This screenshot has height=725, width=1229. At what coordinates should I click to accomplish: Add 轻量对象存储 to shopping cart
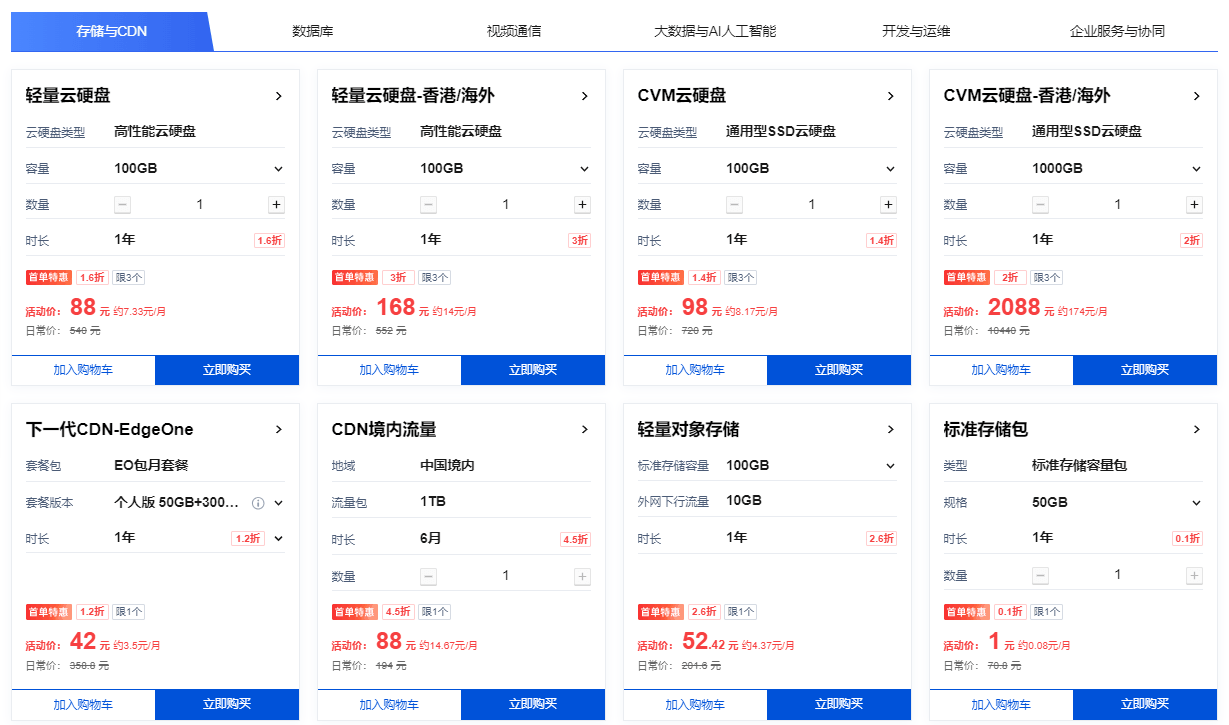point(695,704)
